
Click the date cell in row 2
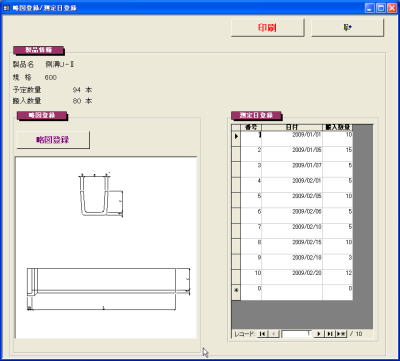coord(292,154)
